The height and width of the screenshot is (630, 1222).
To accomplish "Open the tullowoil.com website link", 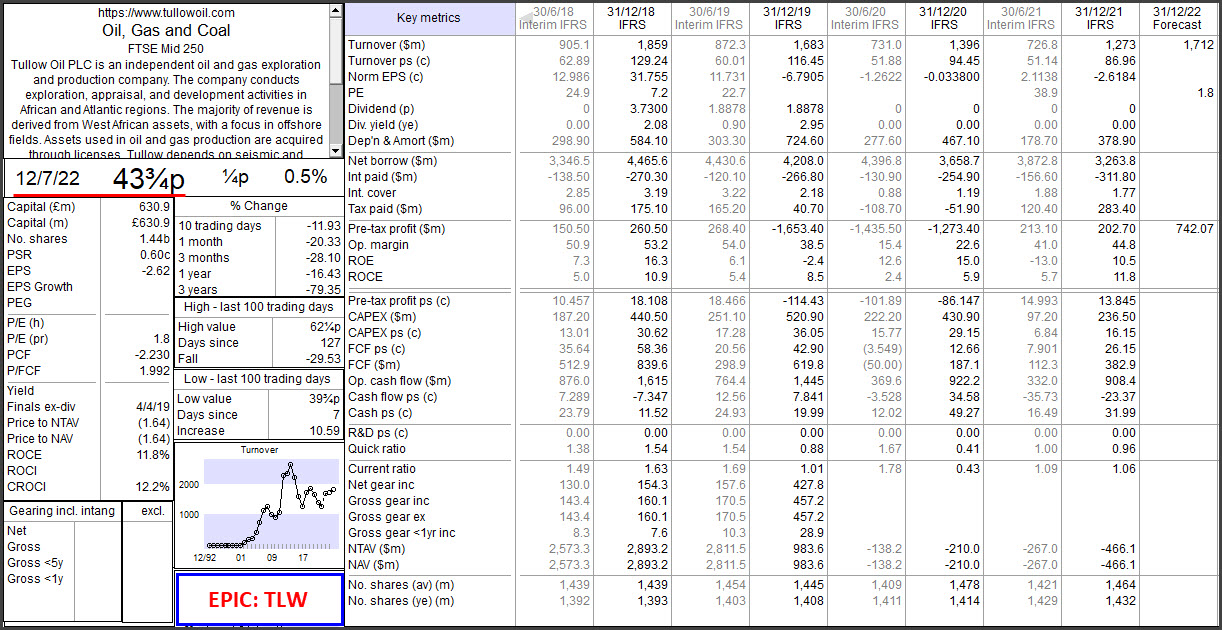I will (x=165, y=13).
